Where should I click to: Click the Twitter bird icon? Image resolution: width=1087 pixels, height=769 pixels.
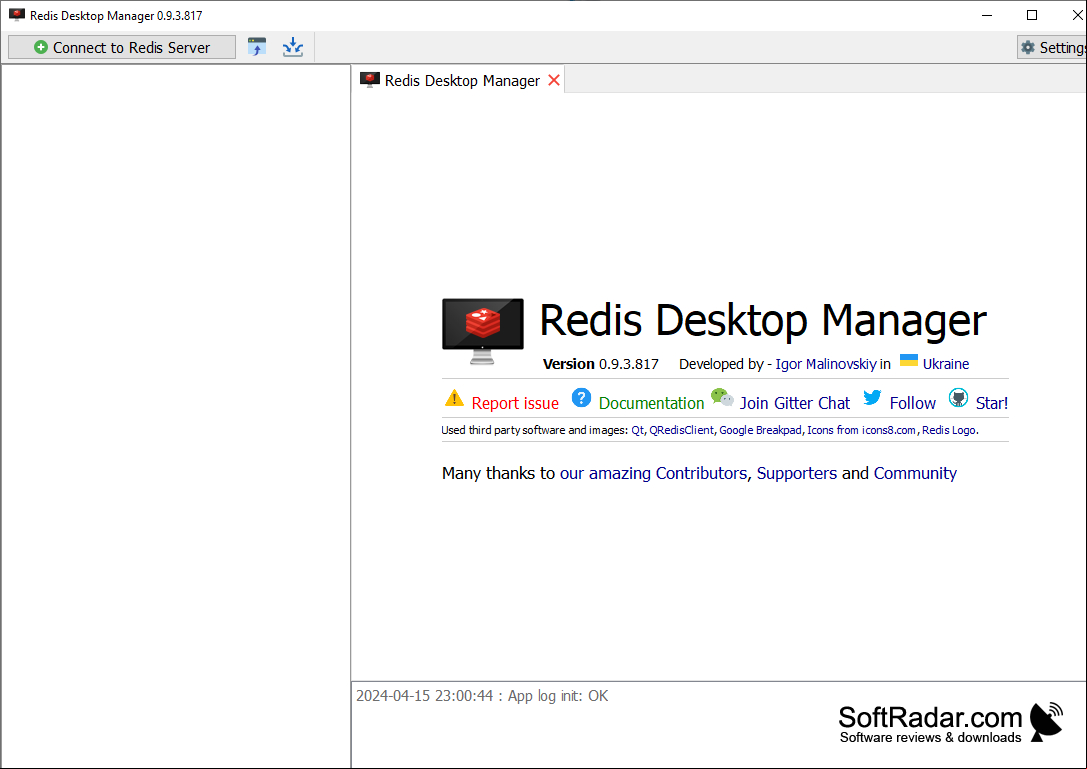click(x=872, y=397)
